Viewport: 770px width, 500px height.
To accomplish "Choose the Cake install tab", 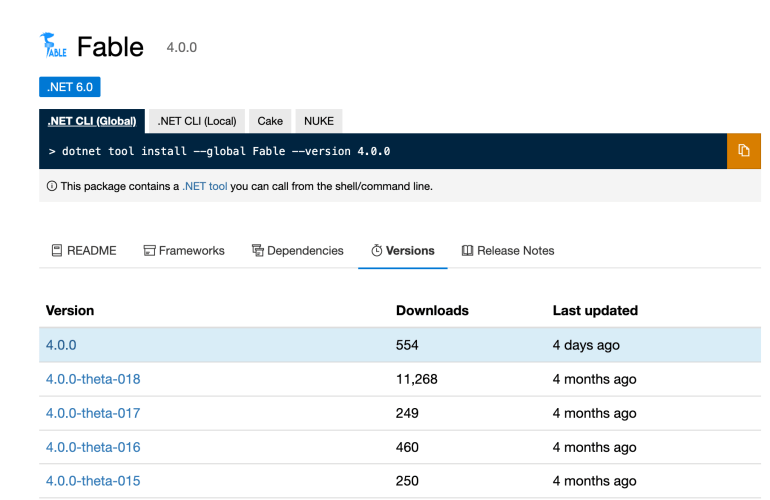I will [270, 121].
